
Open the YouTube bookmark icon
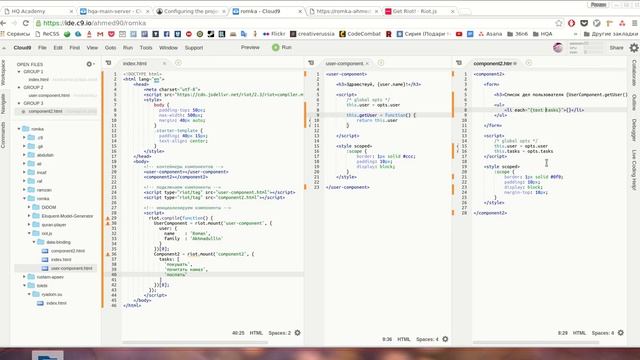(x=459, y=34)
